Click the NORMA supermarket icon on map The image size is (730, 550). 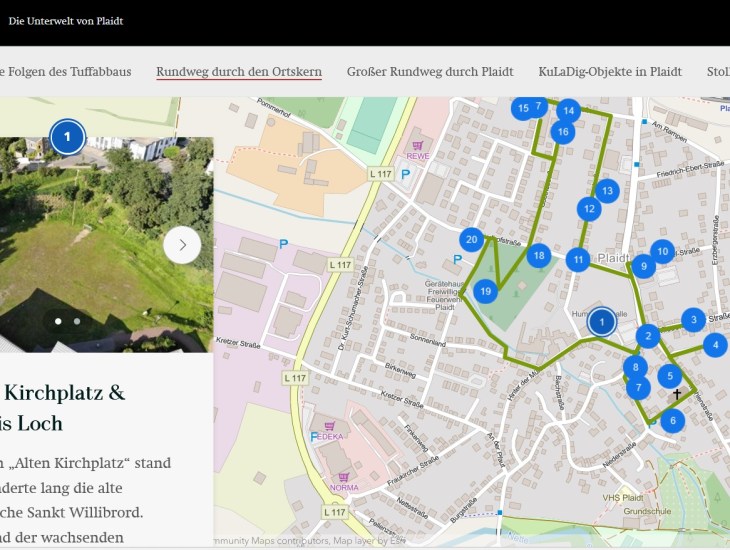click(x=343, y=477)
